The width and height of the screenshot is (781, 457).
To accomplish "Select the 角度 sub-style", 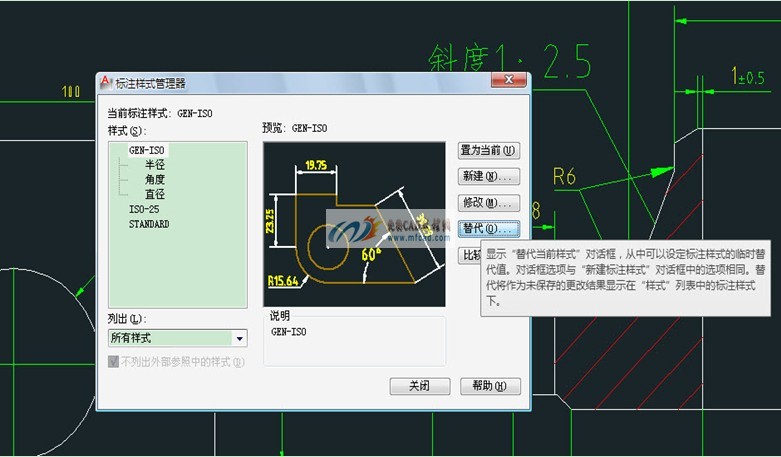I will point(155,179).
